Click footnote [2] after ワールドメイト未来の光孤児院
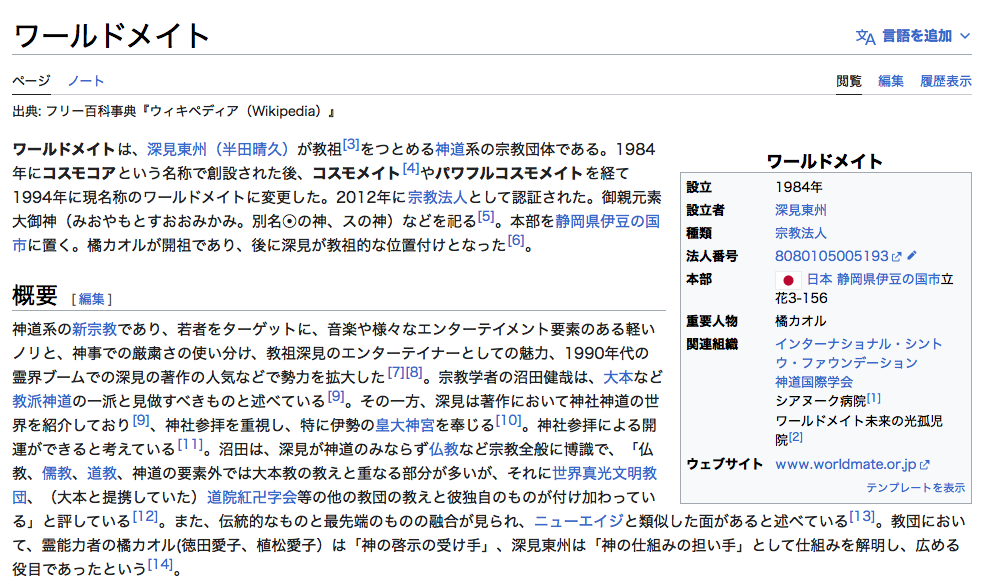 click(x=795, y=436)
